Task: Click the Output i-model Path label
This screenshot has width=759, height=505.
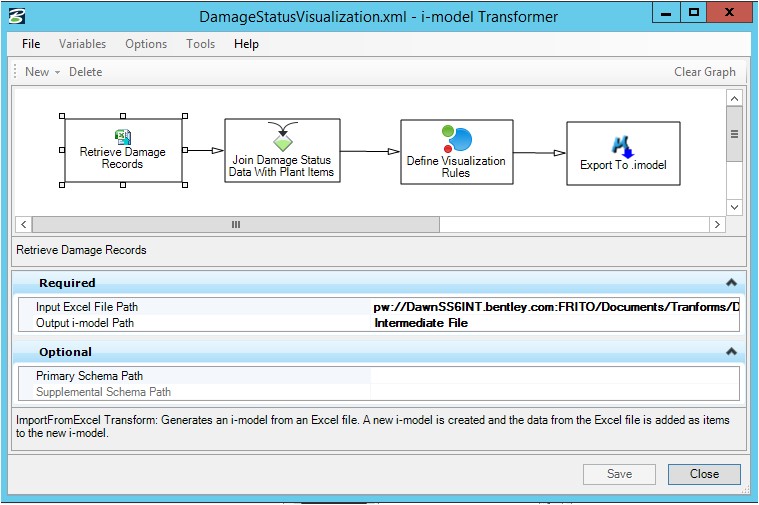Action: pyautogui.click(x=85, y=323)
